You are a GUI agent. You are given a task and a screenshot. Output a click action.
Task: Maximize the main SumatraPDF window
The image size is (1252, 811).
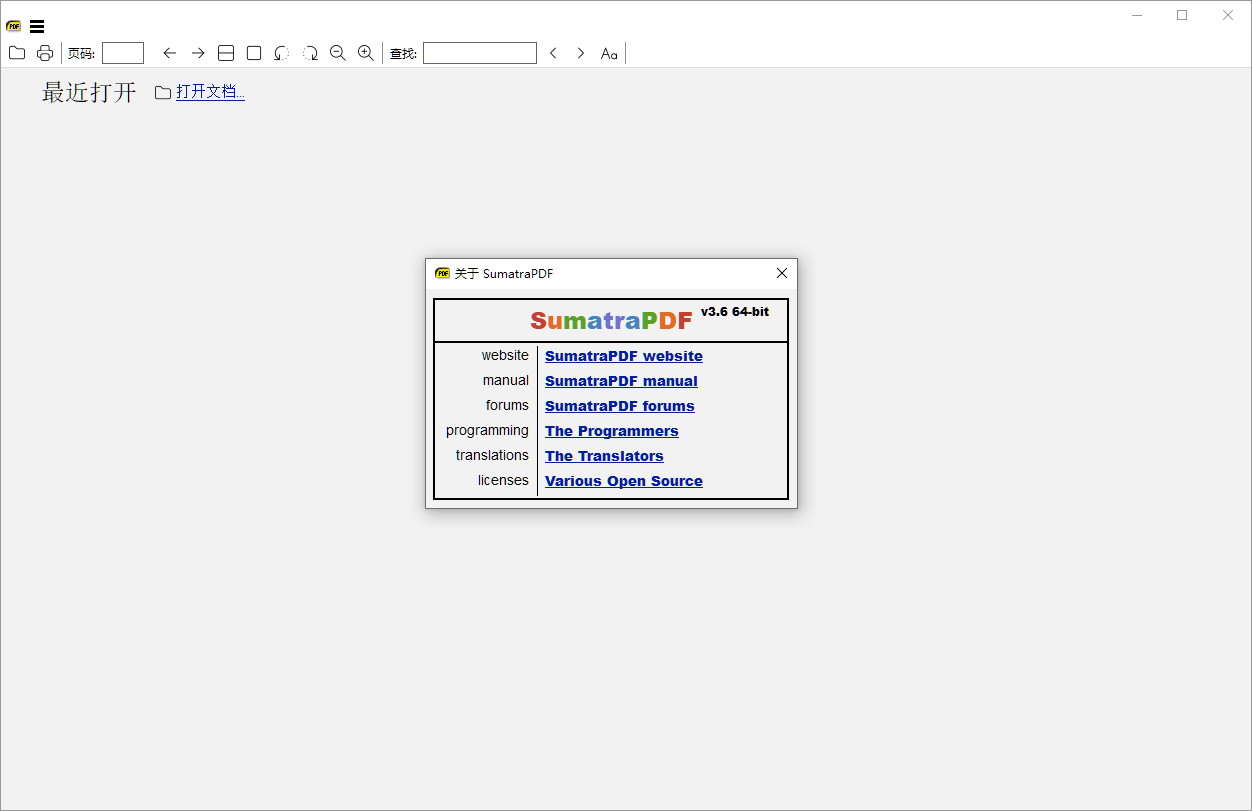[1182, 15]
